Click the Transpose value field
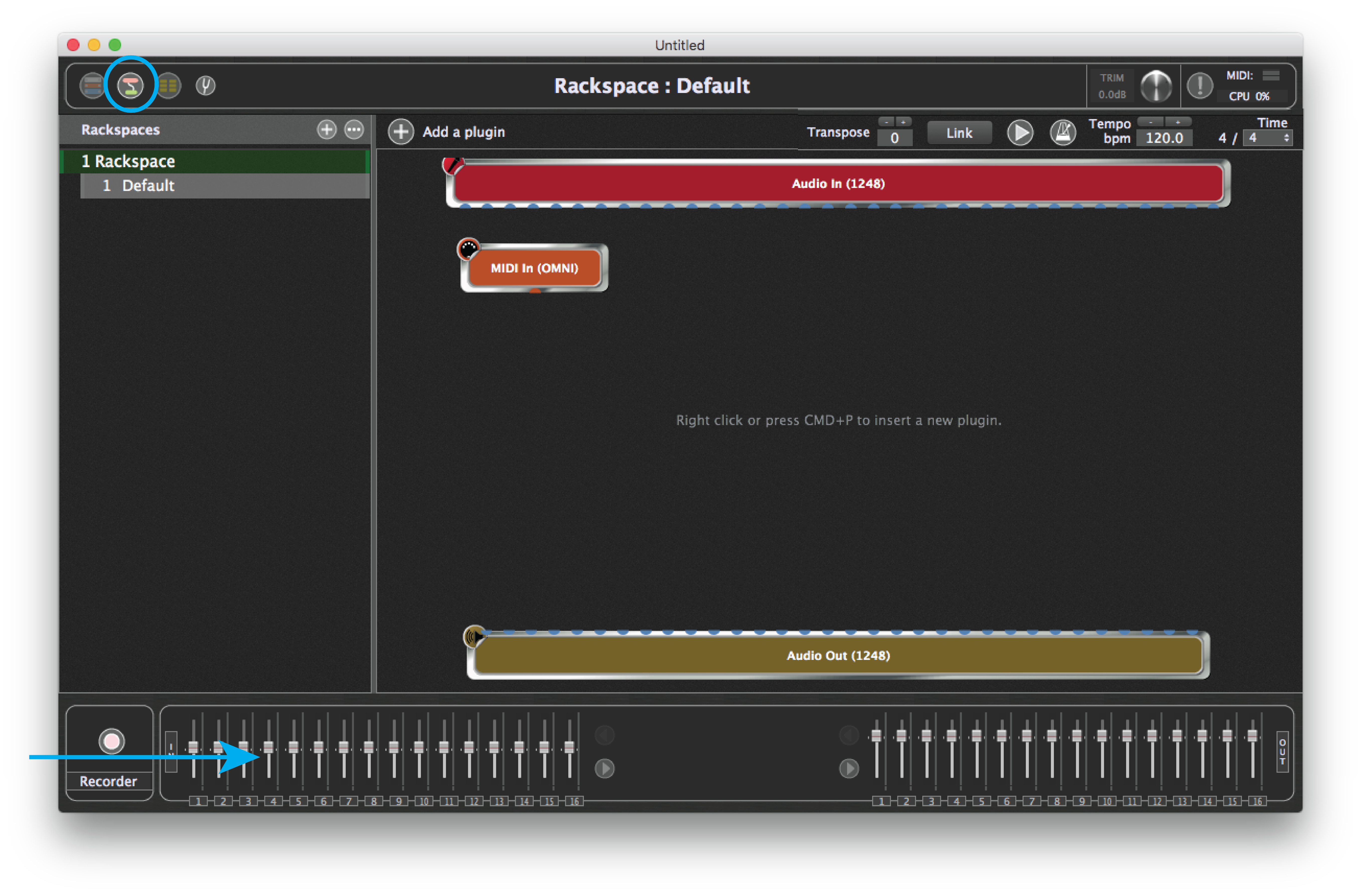The height and width of the screenshot is (896, 1361). (894, 138)
